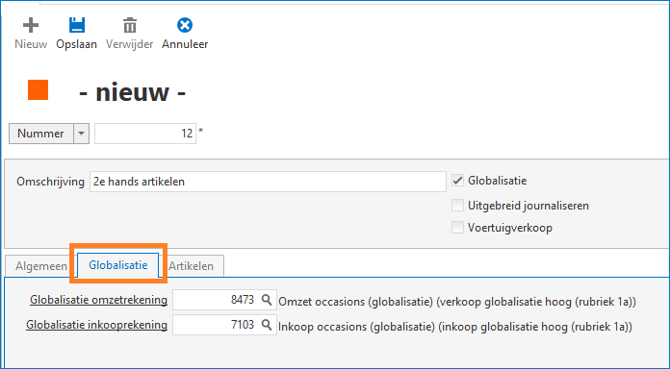This screenshot has width=670, height=369.
Task: Enable the Voertuigverkoop checkbox
Action: pyautogui.click(x=458, y=228)
